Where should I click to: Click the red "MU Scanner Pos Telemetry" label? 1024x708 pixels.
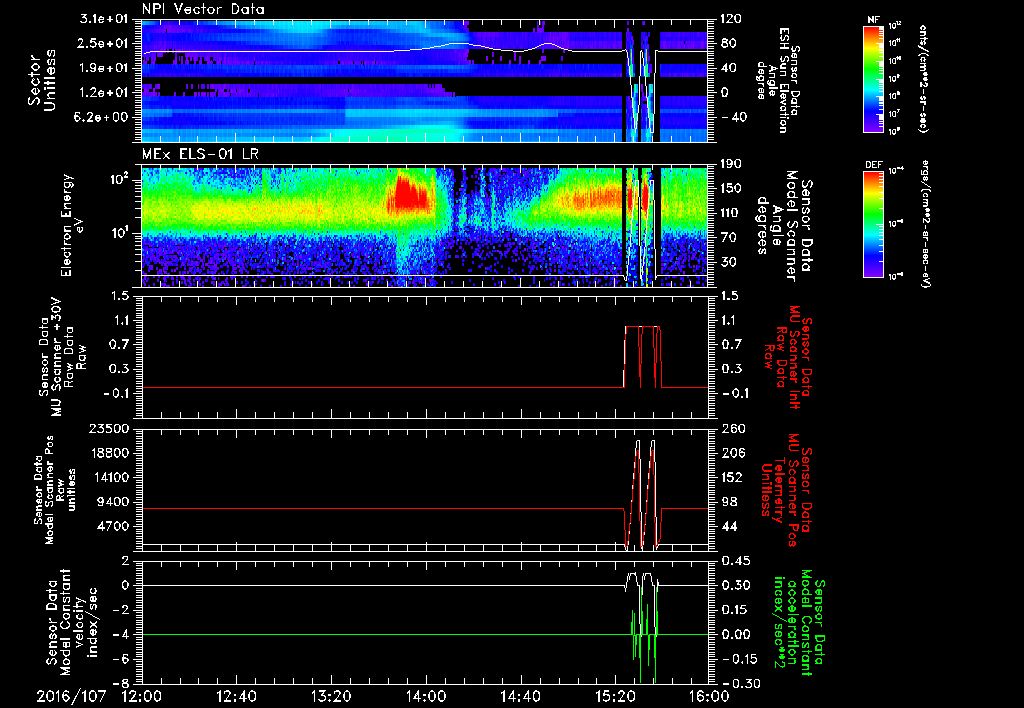tap(787, 490)
